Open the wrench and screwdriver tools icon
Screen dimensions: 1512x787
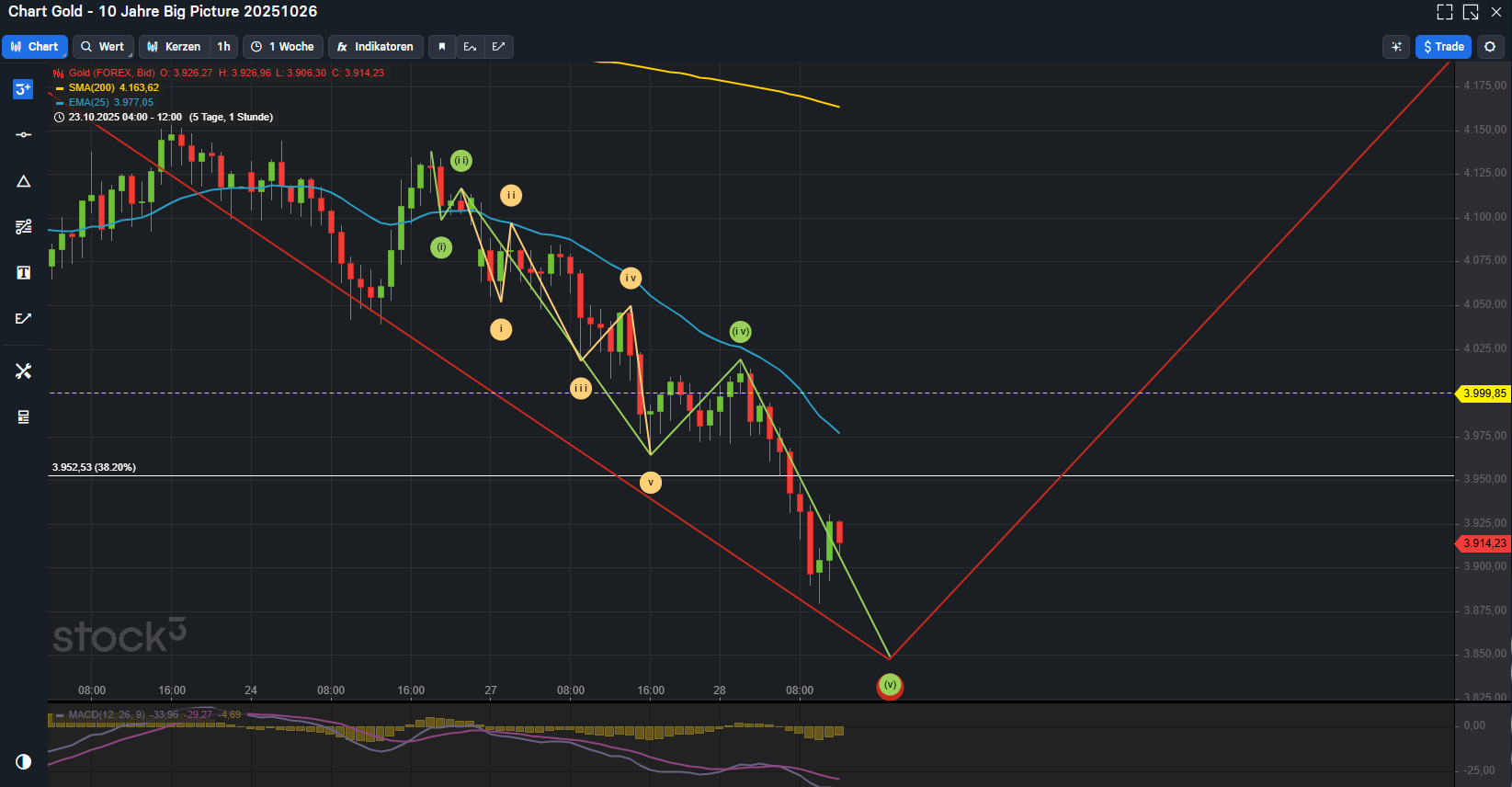tap(23, 371)
